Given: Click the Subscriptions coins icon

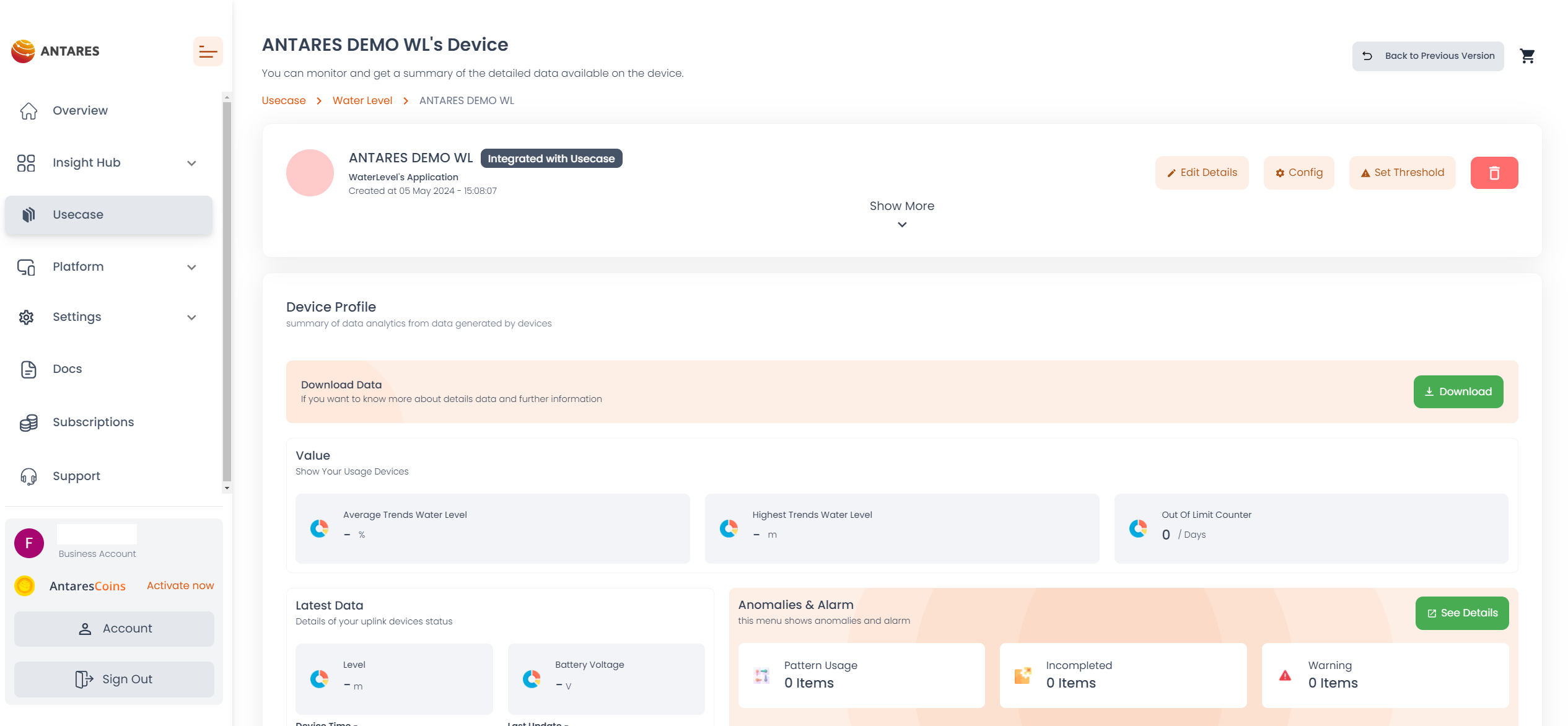Looking at the screenshot, I should (28, 422).
